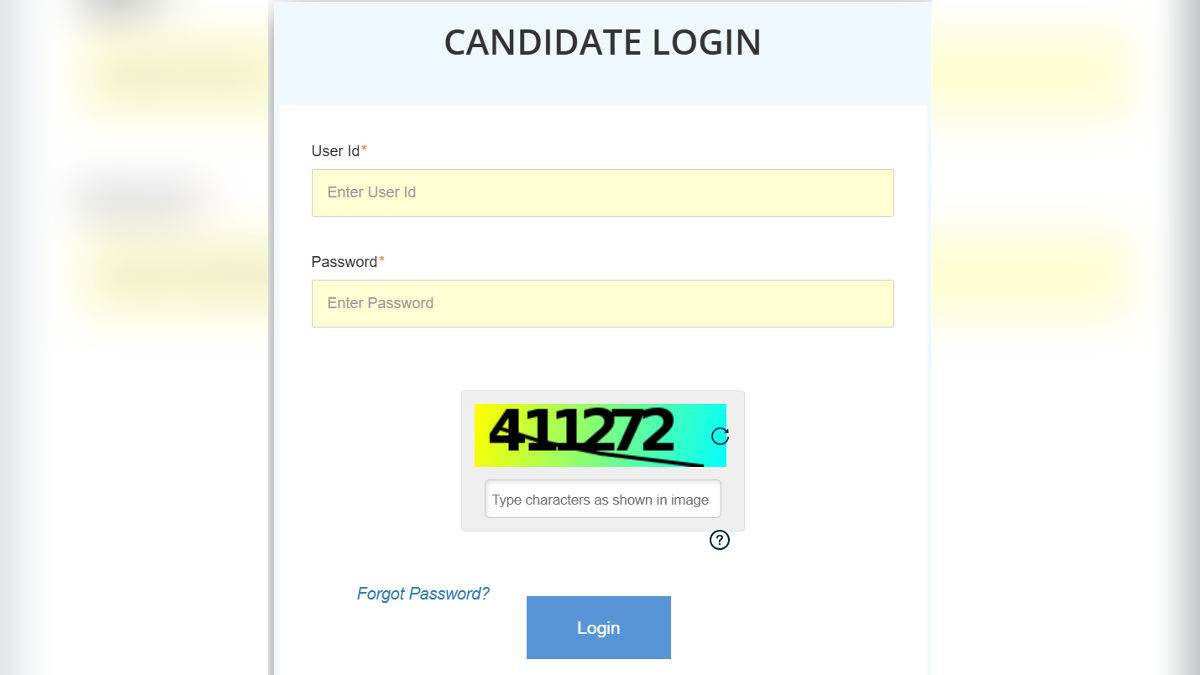Open captcha help via the question mark icon

(719, 540)
